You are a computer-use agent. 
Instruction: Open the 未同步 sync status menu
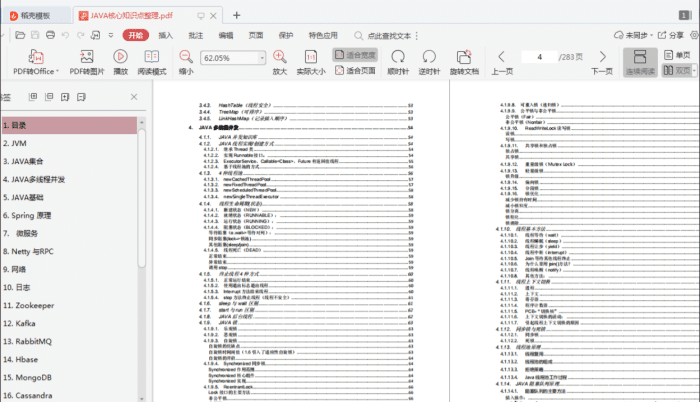pos(633,35)
